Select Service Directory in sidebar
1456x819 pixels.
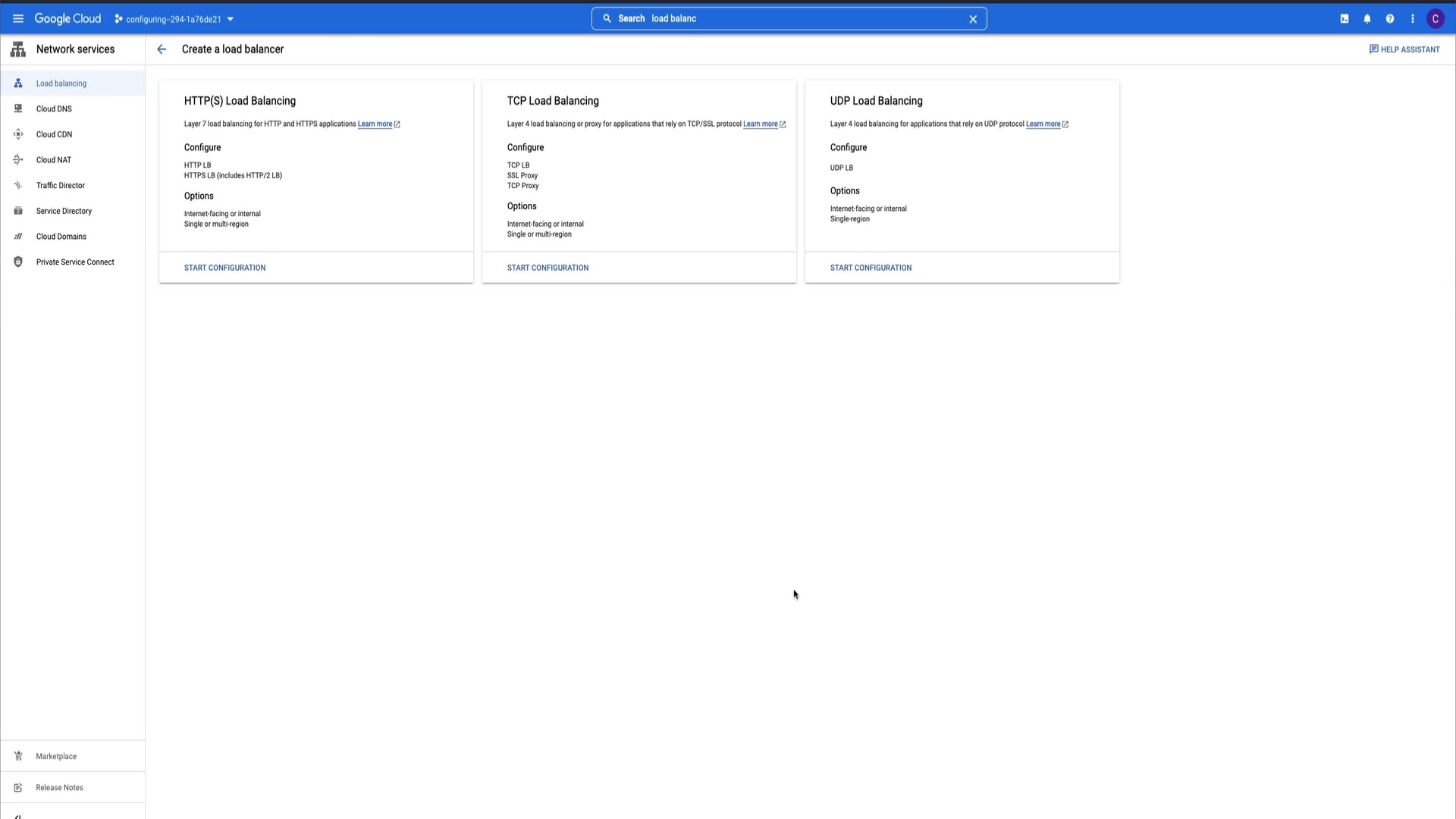click(64, 212)
